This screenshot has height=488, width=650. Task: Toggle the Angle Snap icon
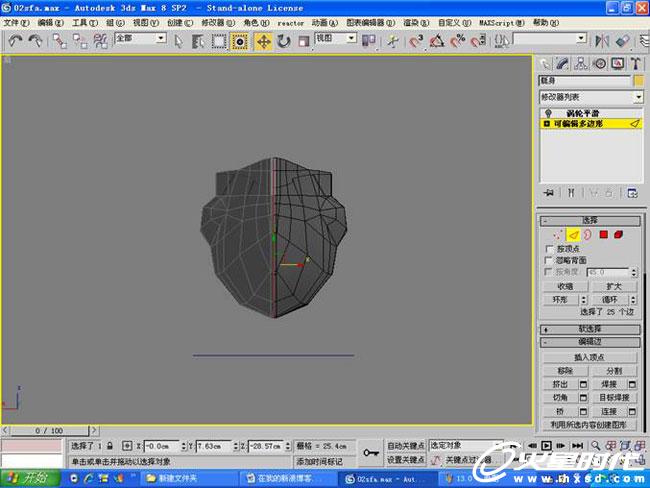point(437,41)
